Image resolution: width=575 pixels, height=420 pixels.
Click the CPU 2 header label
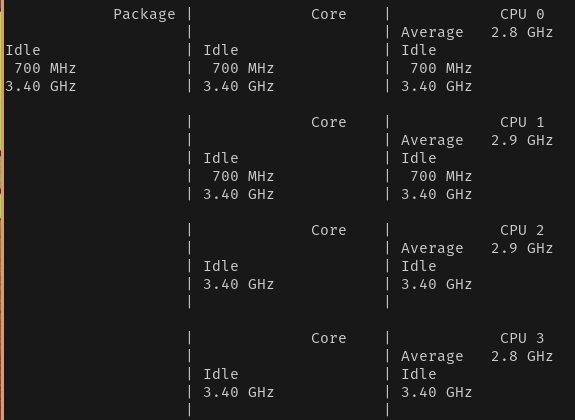pos(522,231)
